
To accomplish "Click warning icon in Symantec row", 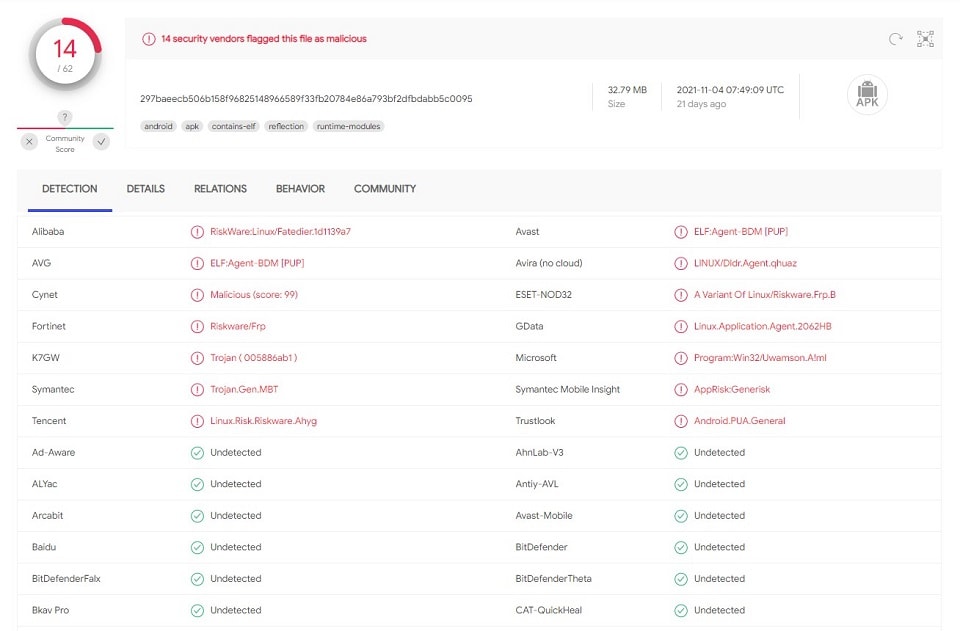I will [197, 390].
